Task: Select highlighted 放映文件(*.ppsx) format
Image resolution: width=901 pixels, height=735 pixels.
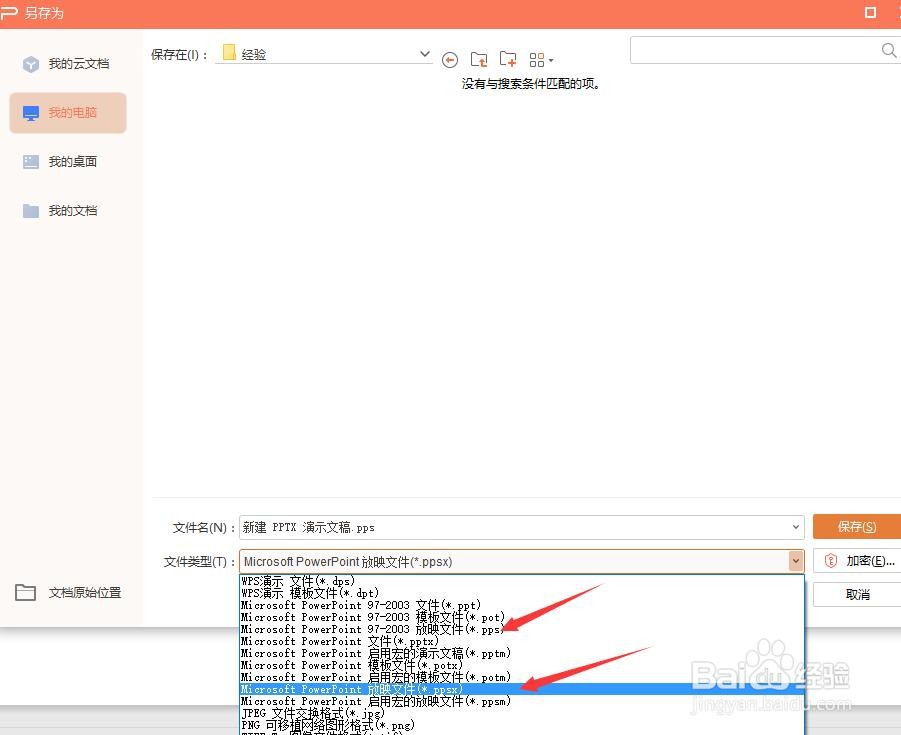Action: pyautogui.click(x=522, y=689)
